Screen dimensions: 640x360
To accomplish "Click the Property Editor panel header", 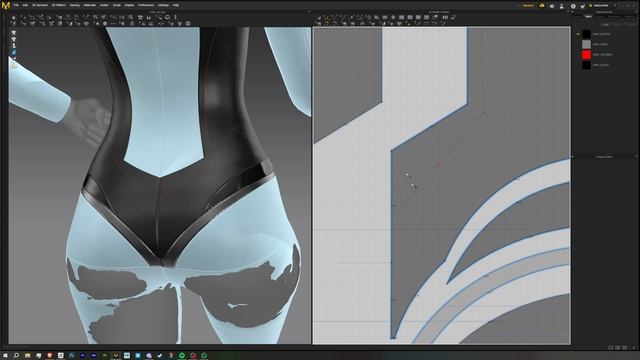I will [604, 157].
